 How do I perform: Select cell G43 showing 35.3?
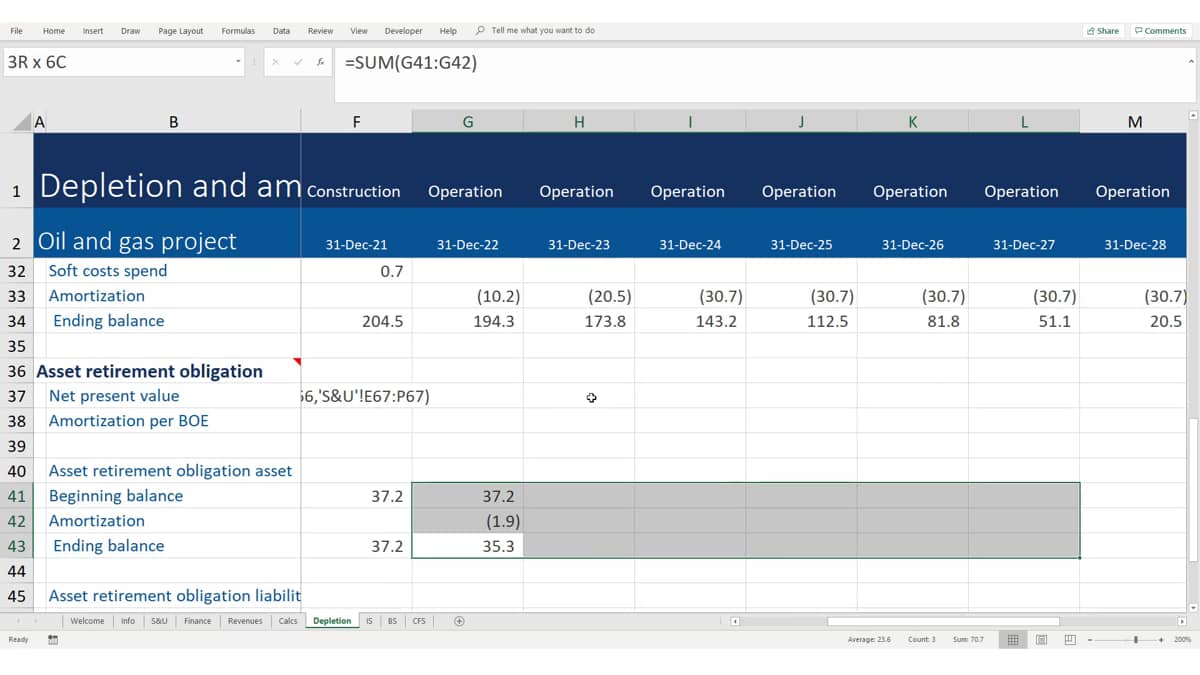coord(467,546)
